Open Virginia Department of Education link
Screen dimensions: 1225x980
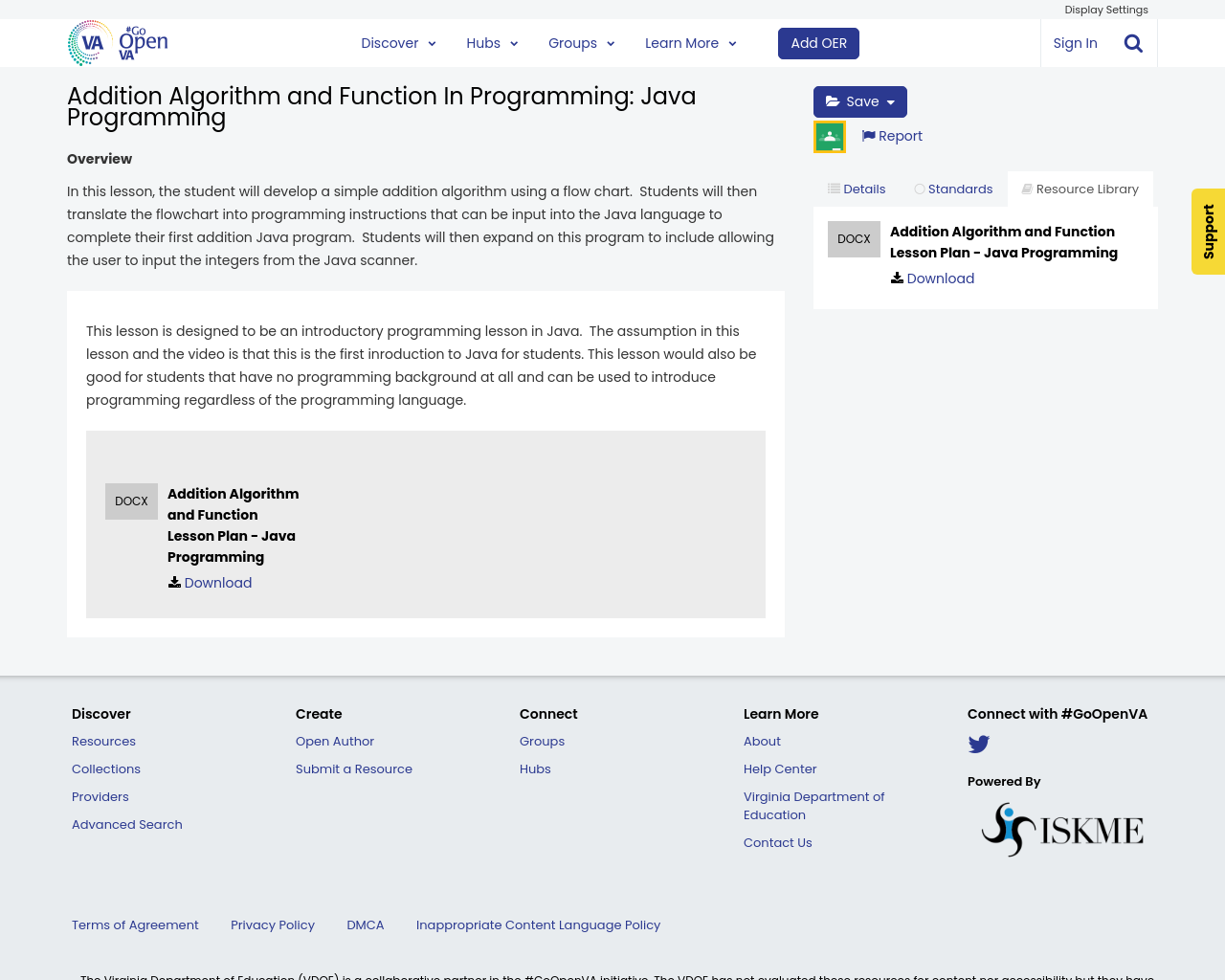tap(813, 806)
